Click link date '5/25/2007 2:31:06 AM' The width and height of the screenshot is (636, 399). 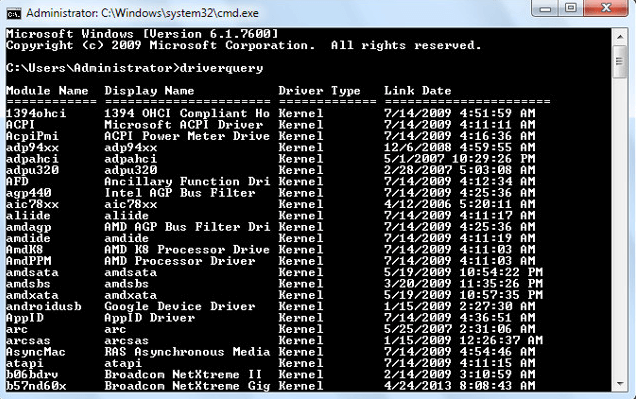pyautogui.click(x=460, y=329)
